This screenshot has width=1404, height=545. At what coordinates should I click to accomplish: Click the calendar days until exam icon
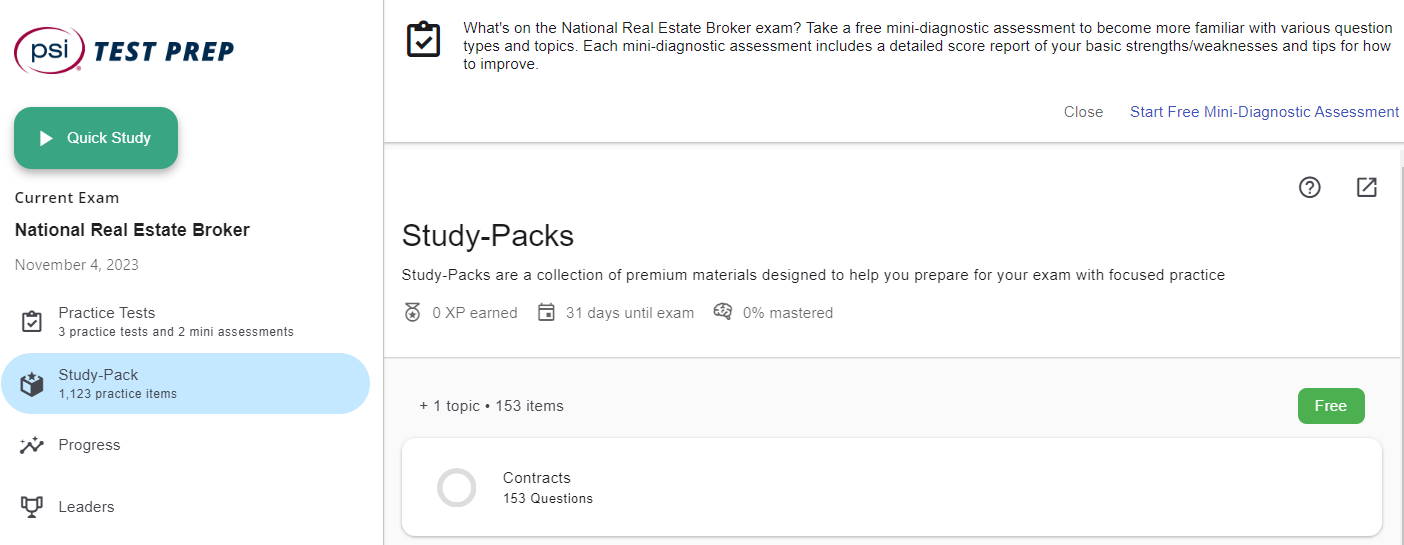pos(546,313)
